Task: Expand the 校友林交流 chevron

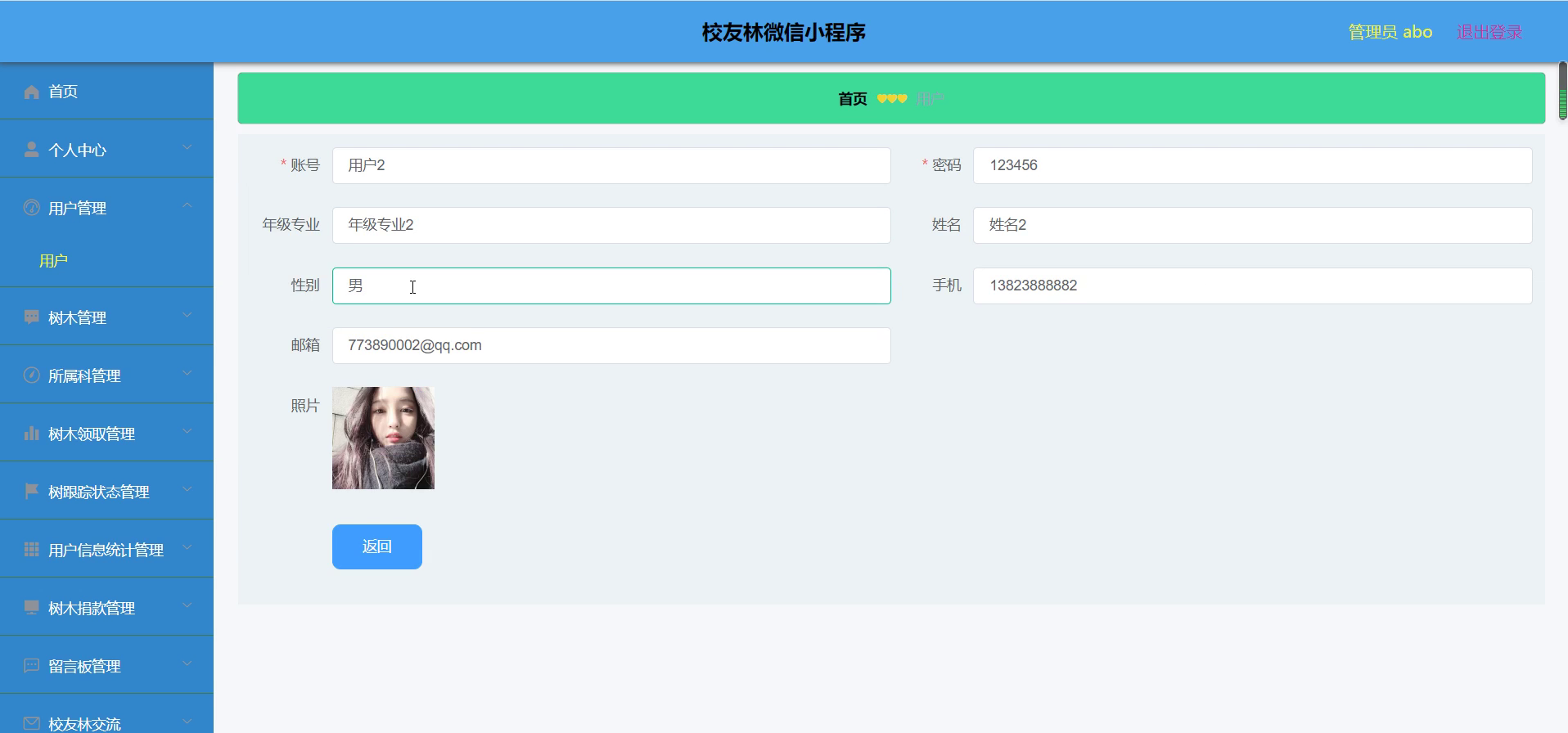Action: coord(187,722)
